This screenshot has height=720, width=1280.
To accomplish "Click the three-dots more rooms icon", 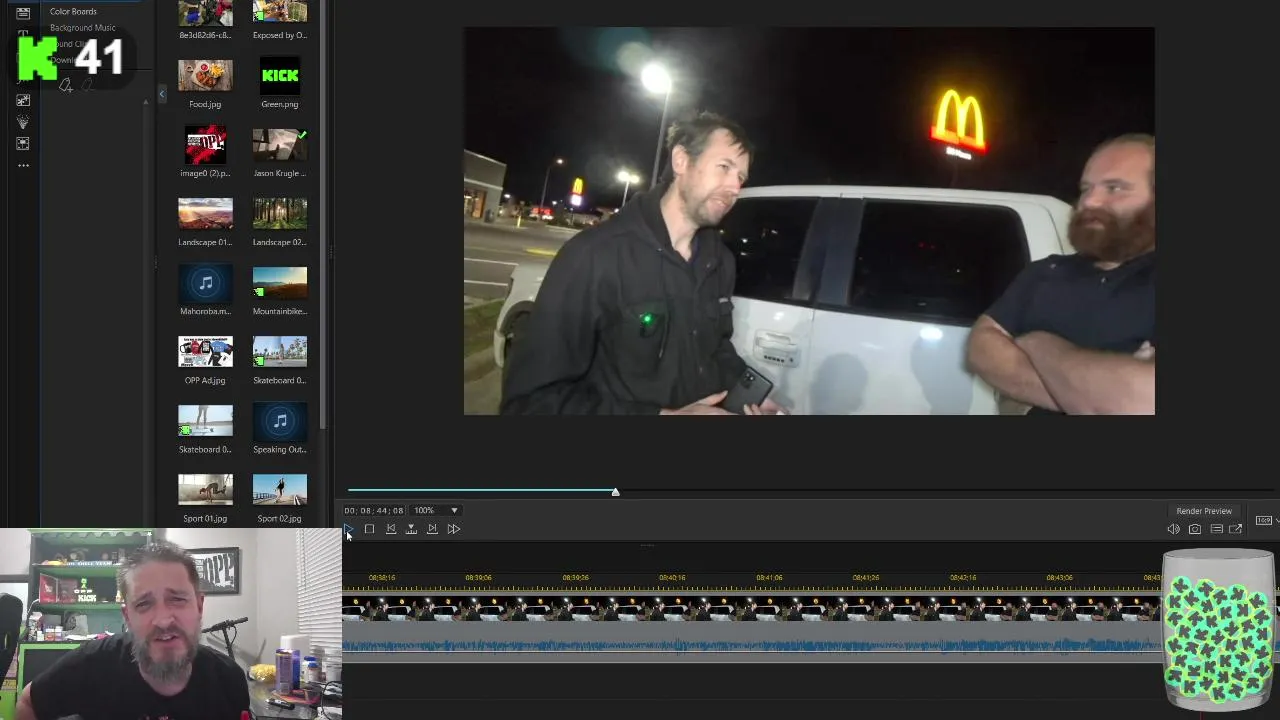I will [x=23, y=165].
